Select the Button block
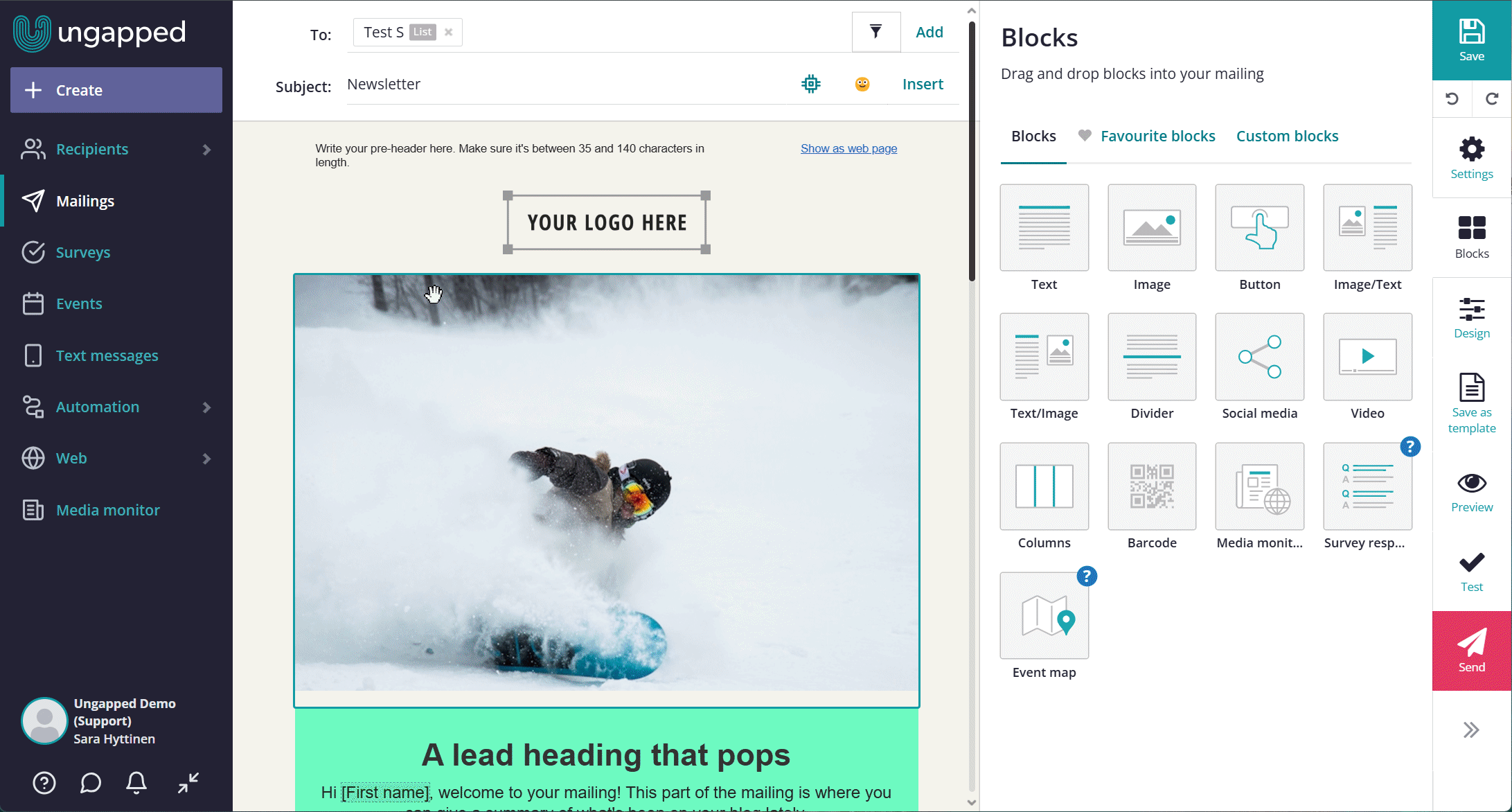Viewport: 1512px width, 812px height. [x=1259, y=227]
